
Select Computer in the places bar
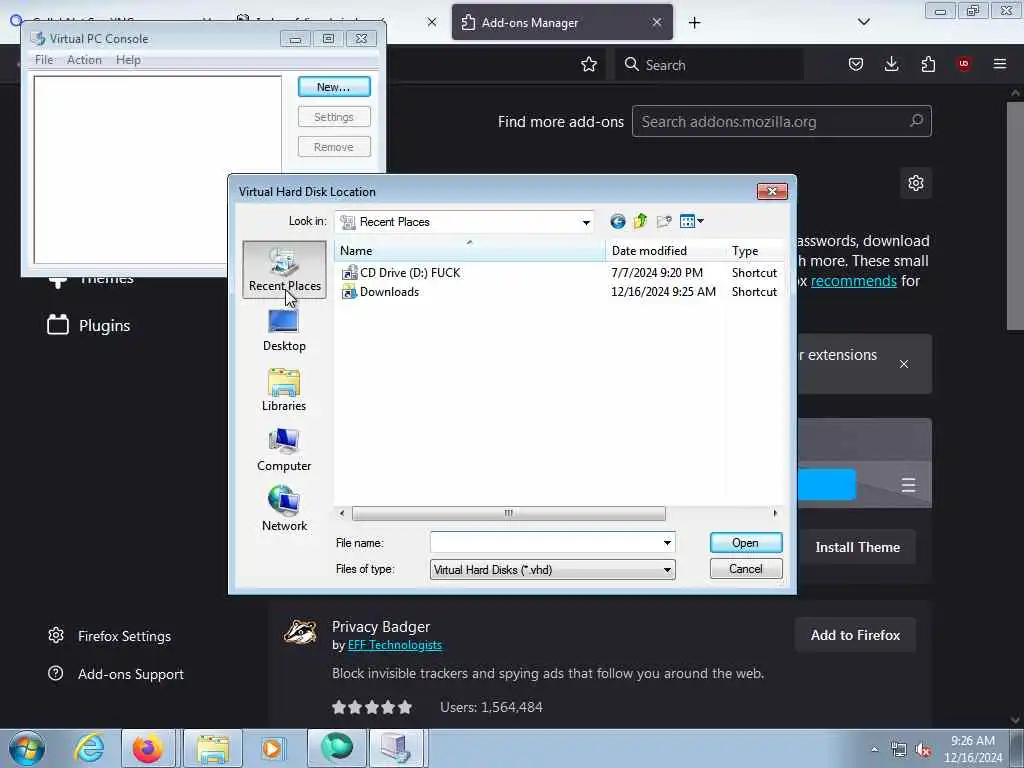[x=284, y=450]
